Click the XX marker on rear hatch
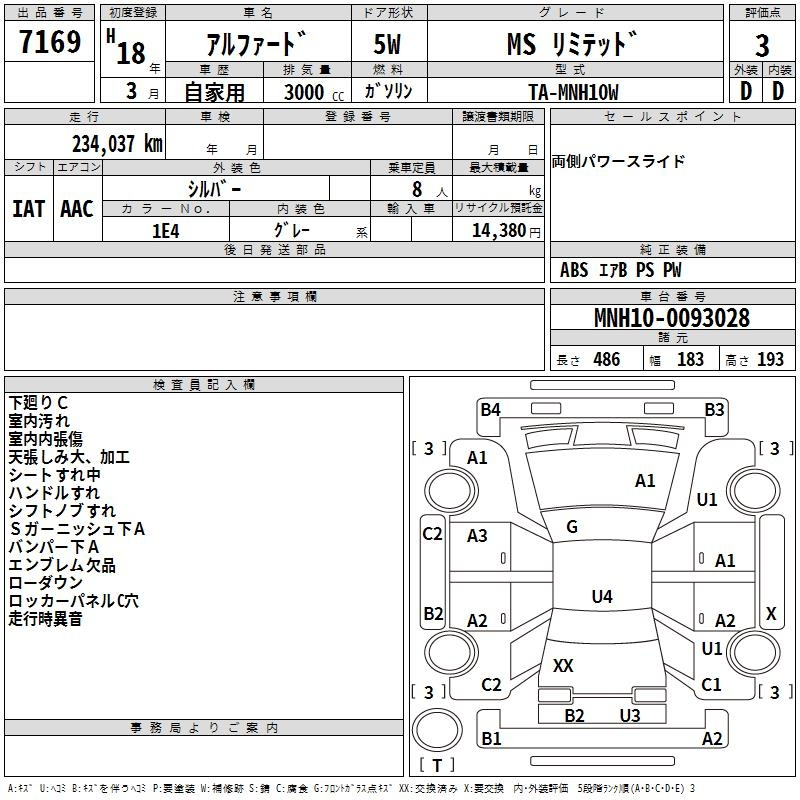 (x=563, y=665)
